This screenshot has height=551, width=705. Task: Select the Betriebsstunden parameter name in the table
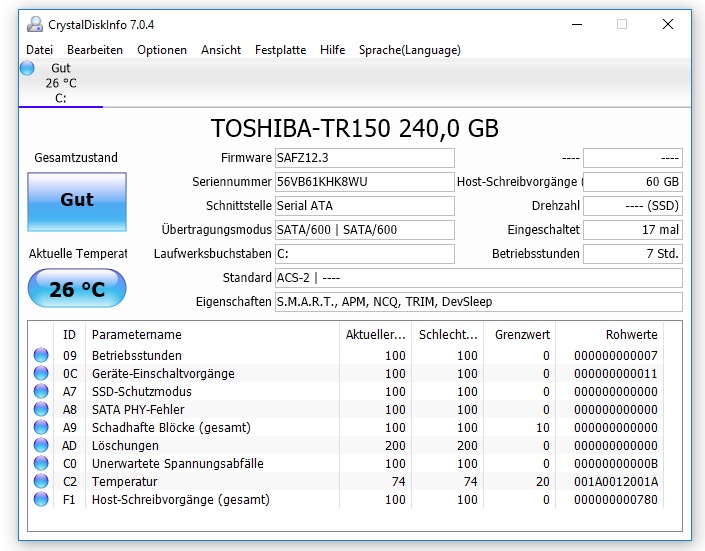[x=137, y=355]
